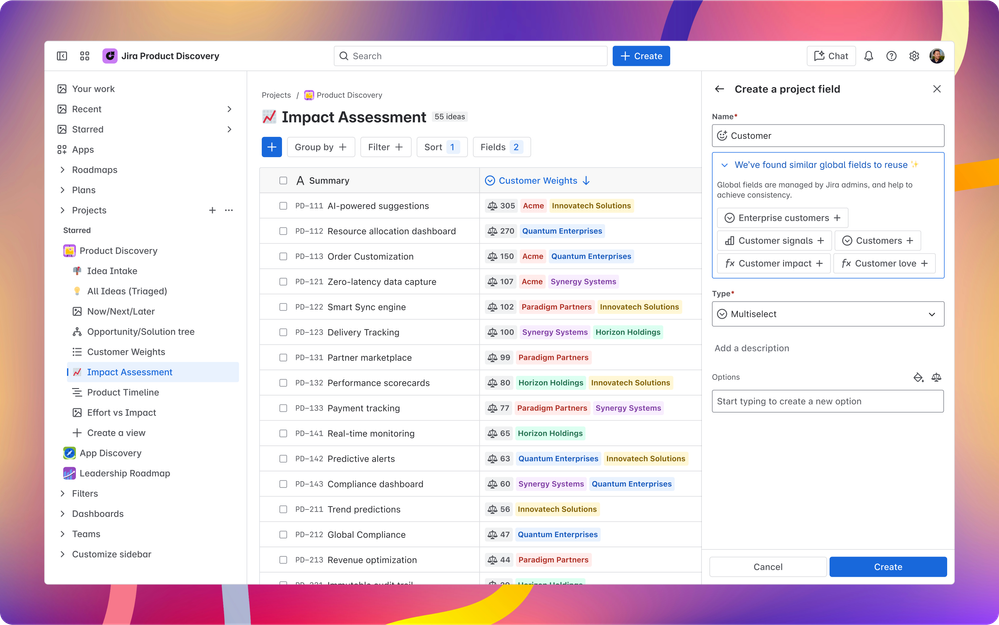
Task: Expand Starred in the sidebar
Action: click(229, 129)
